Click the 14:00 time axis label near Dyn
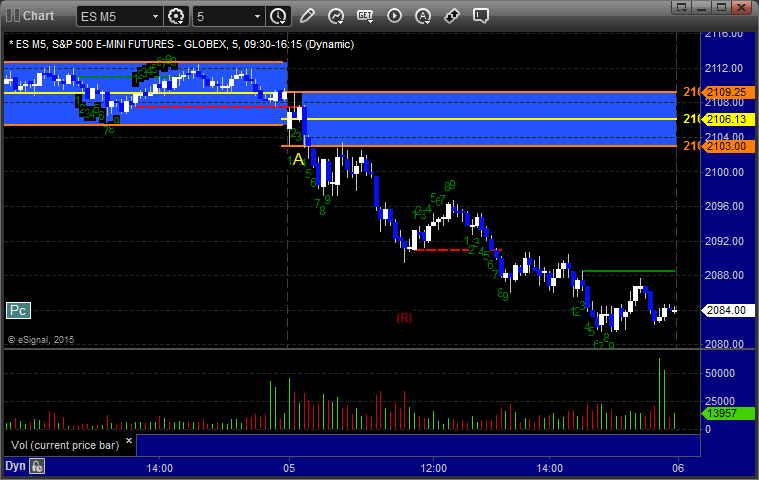759x480 pixels. 160,468
